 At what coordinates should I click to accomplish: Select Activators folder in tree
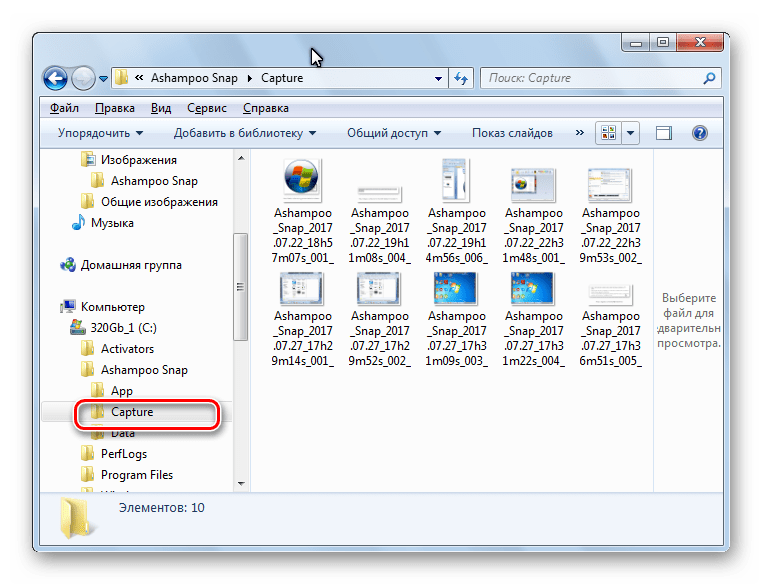point(127,349)
